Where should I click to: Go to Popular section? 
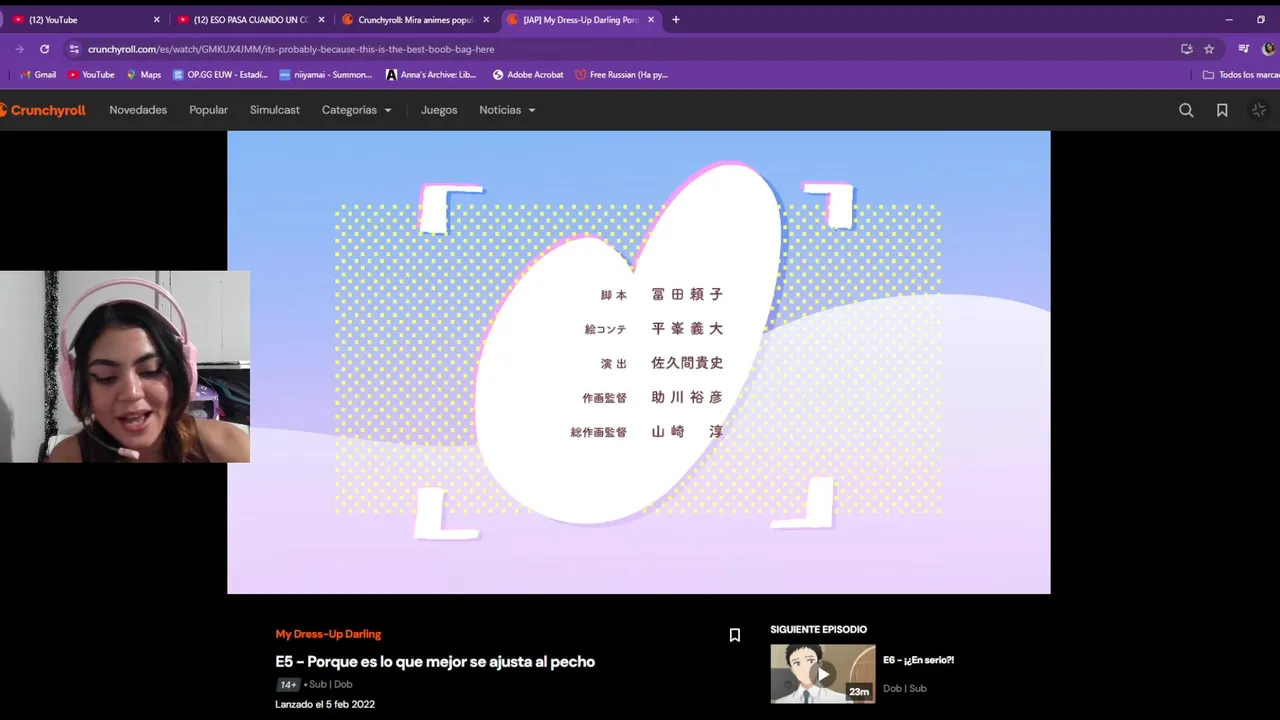tap(209, 110)
